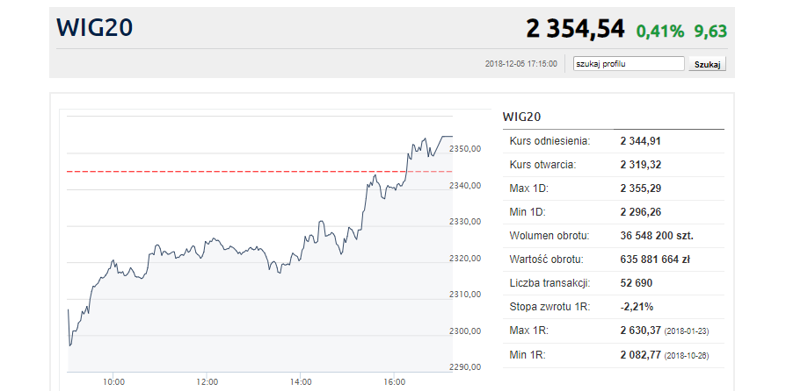
Task: Select the Kurs otwarcia value 2 319,32
Action: click(x=641, y=165)
